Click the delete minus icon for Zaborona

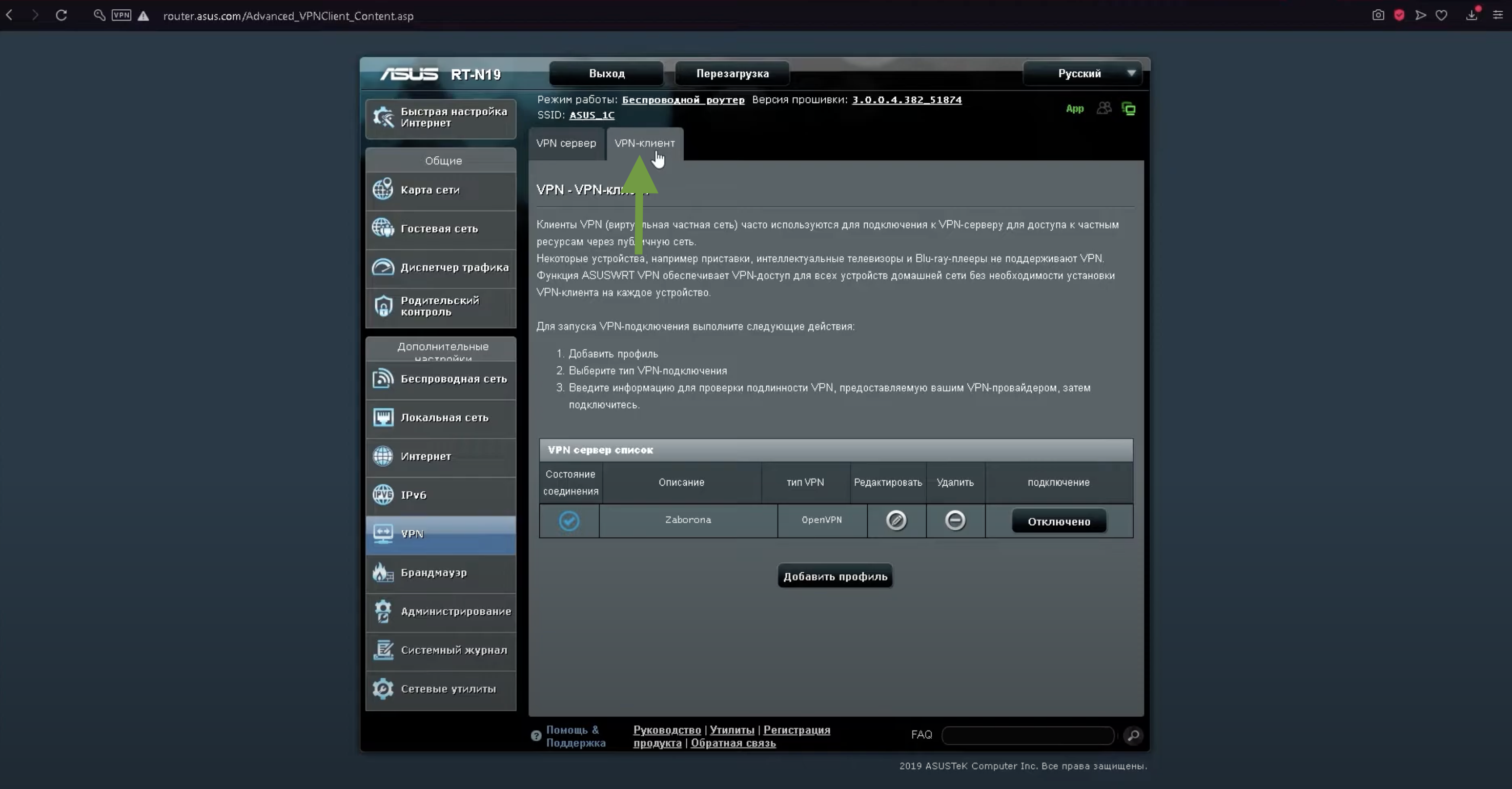point(955,521)
